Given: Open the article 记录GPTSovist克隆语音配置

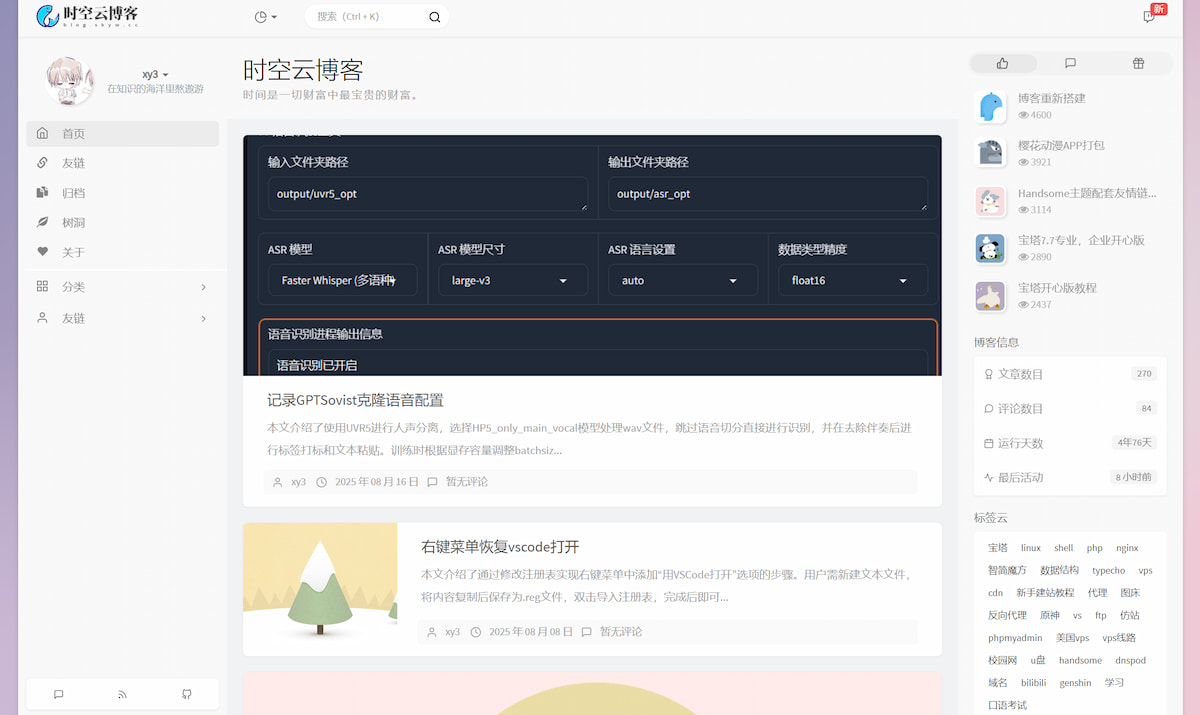Looking at the screenshot, I should point(356,399).
